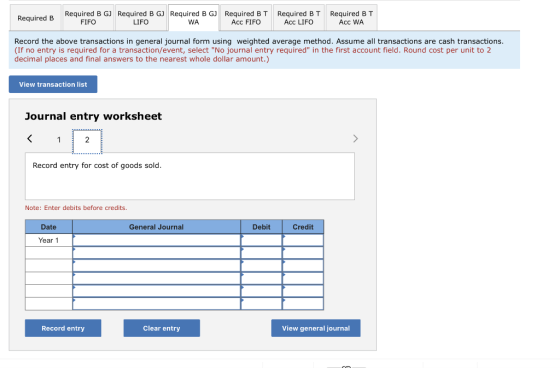This screenshot has height=368, width=560.
Task: Open View general journal
Action: (x=316, y=328)
